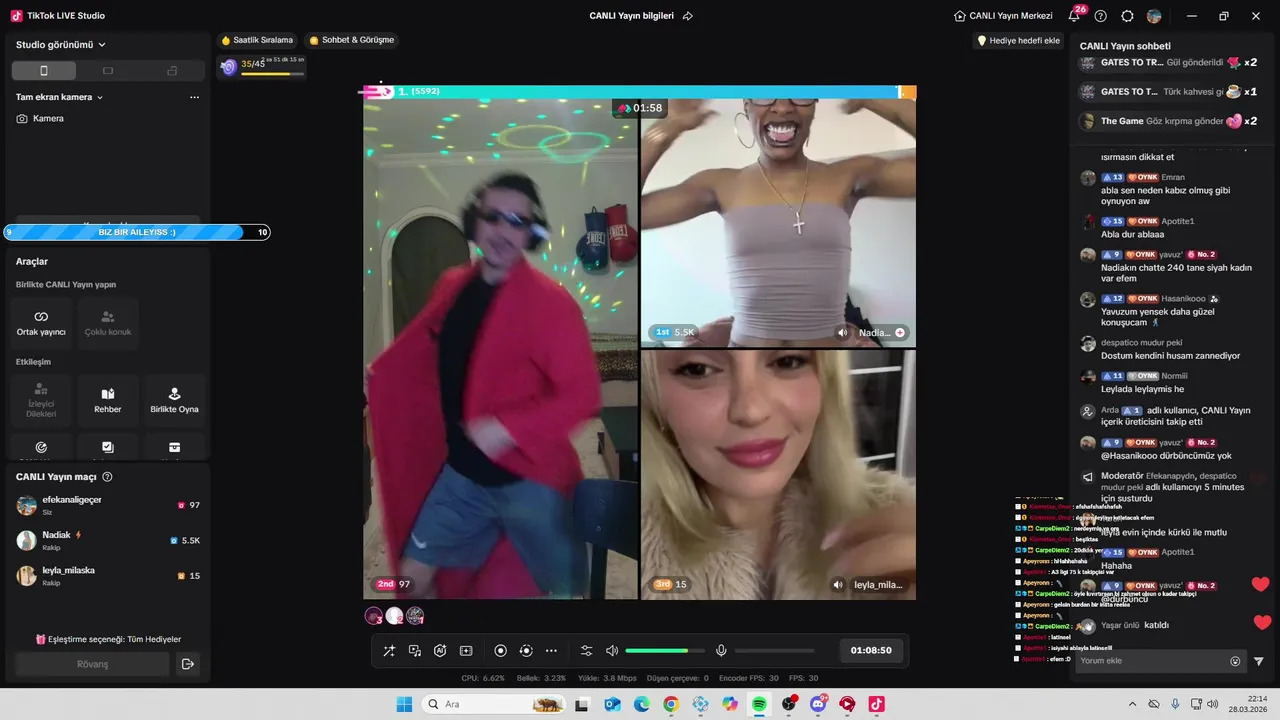This screenshot has height=720, width=1280.
Task: Click Hediye hedefi ekle button
Action: tap(1018, 41)
